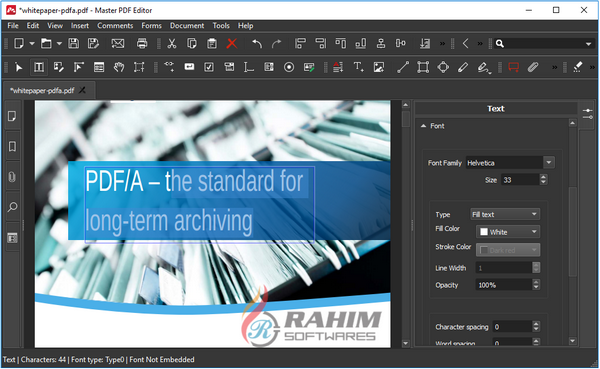Click properties panel scroll-down arrow

pyautogui.click(x=572, y=341)
